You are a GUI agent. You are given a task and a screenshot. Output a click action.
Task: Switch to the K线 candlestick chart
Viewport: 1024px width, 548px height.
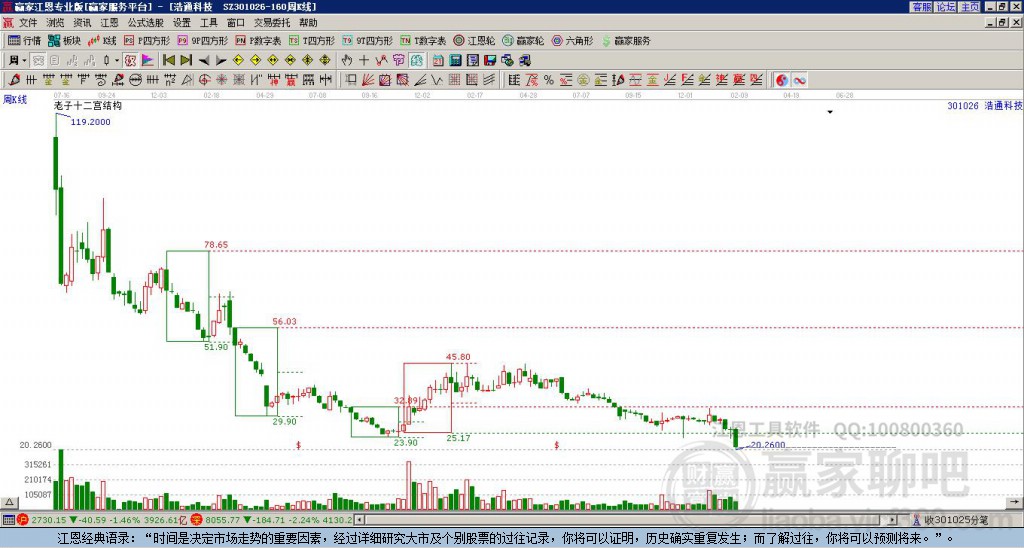pos(102,40)
